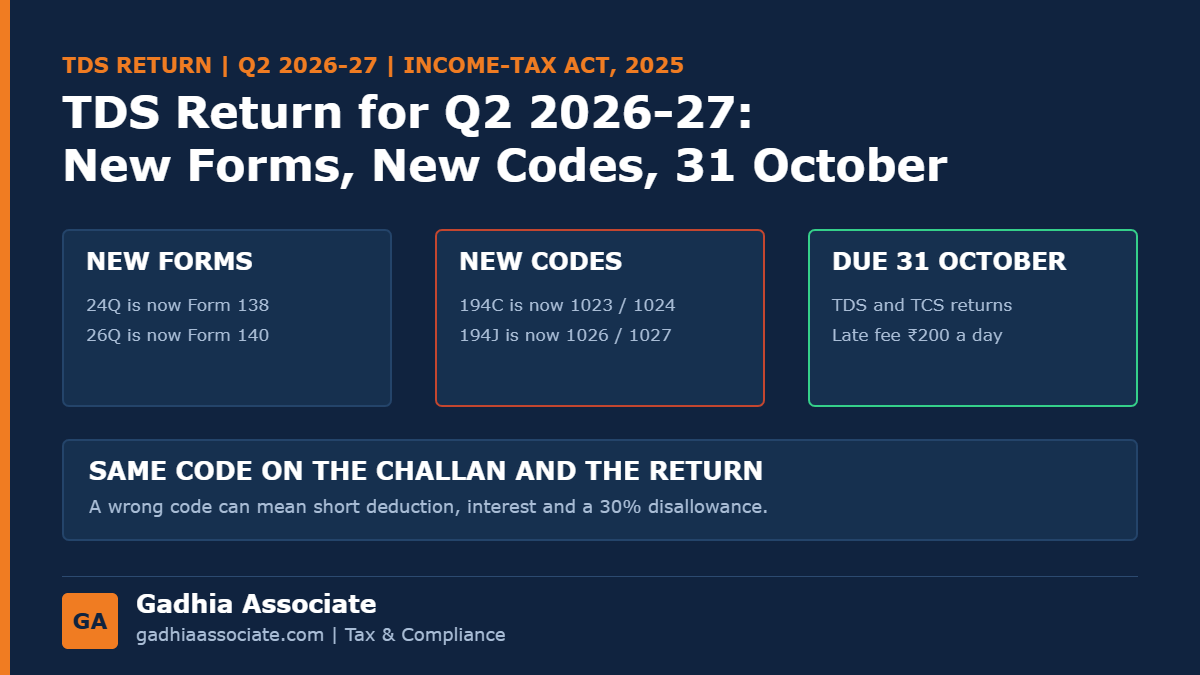Click the '194C is now 1023 / 1024' line

pos(567,305)
